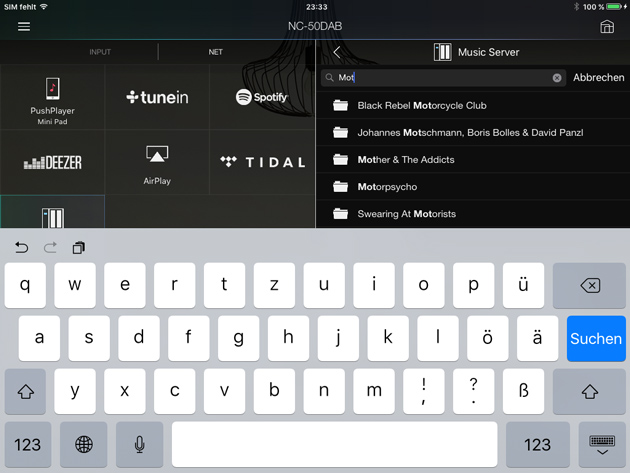630x473 pixels.
Task: Tap the z key
Action: pos(274,285)
